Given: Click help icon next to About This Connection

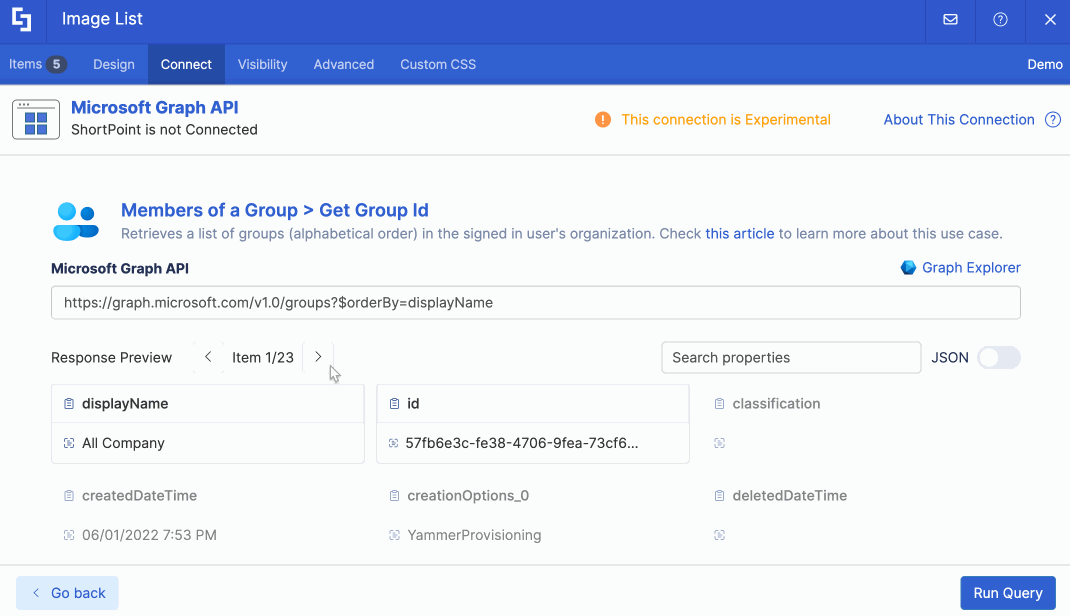Looking at the screenshot, I should point(1053,119).
